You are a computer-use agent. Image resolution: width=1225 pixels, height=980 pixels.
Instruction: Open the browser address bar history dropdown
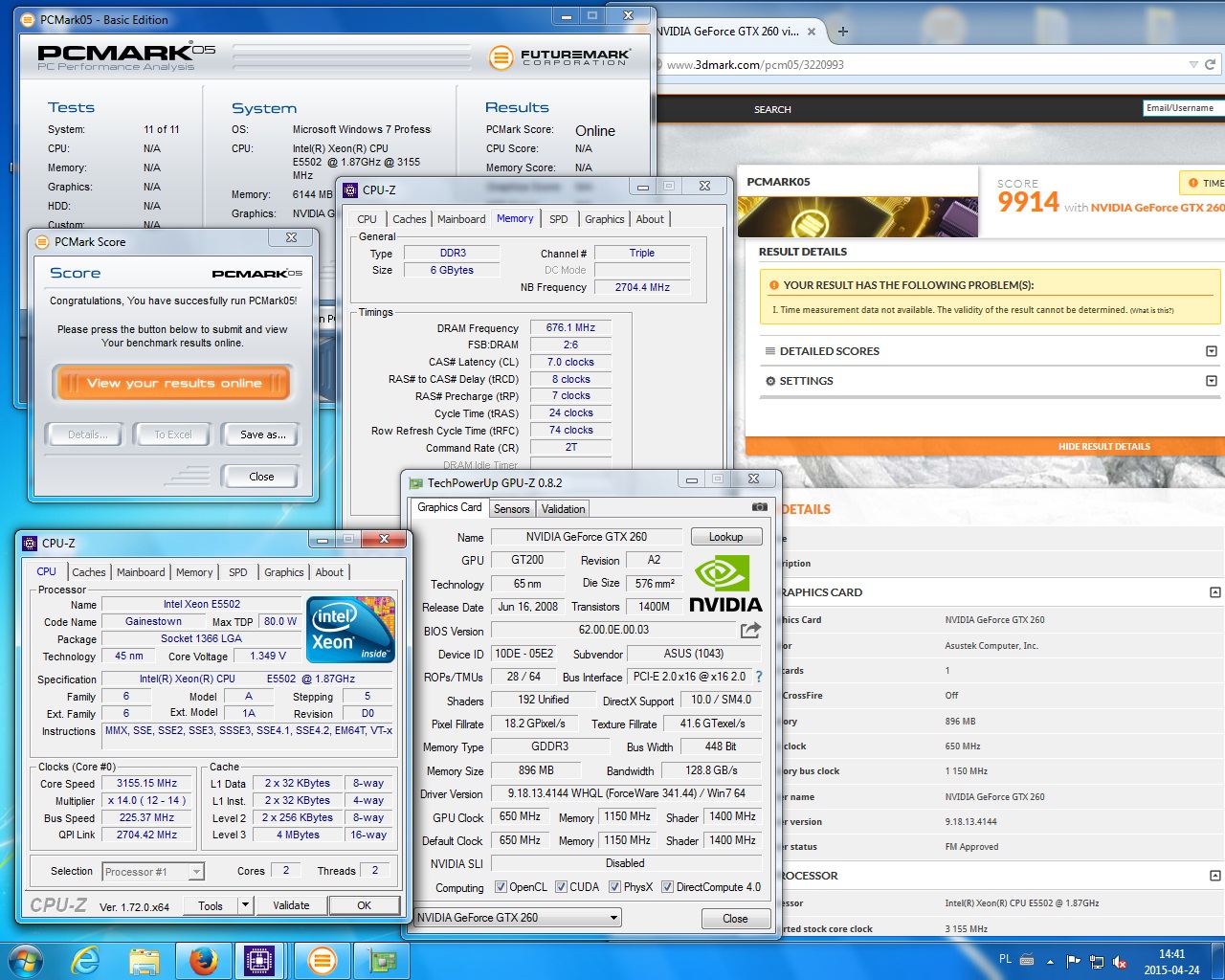tap(1192, 64)
